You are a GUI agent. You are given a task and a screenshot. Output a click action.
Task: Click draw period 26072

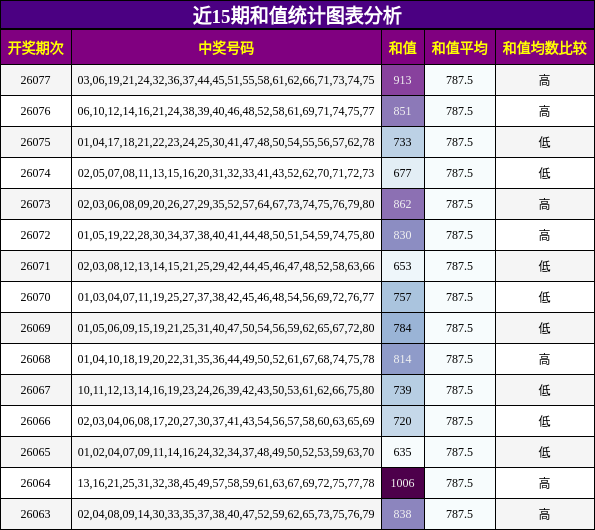click(35, 235)
